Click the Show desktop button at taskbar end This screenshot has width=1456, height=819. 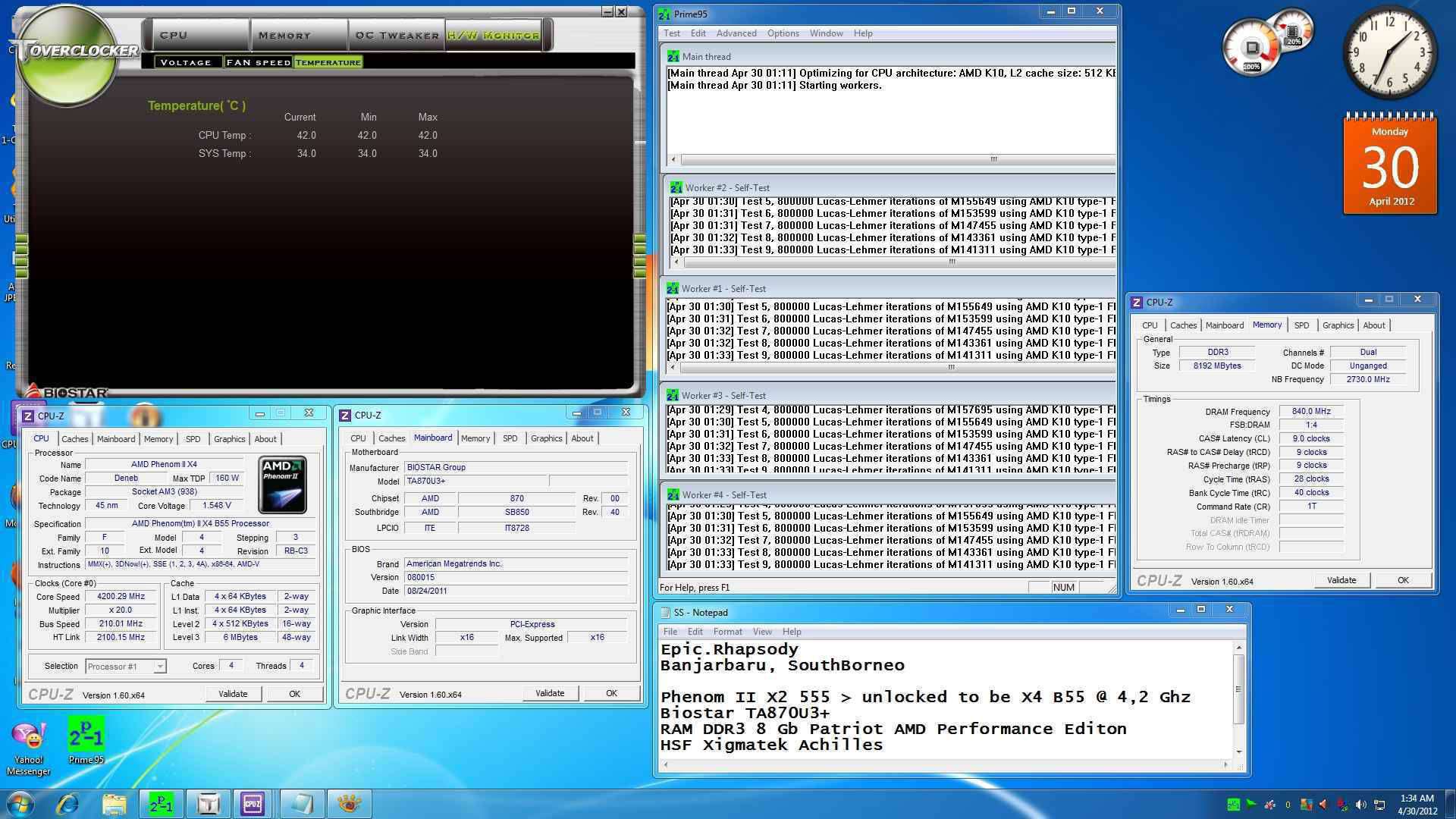coord(1450,804)
